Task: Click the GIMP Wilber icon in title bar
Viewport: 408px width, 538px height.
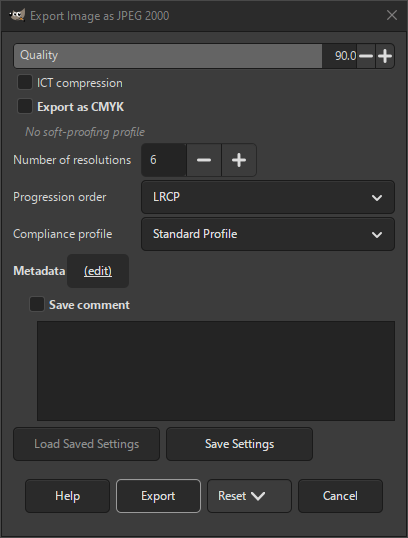Action: click(x=17, y=15)
